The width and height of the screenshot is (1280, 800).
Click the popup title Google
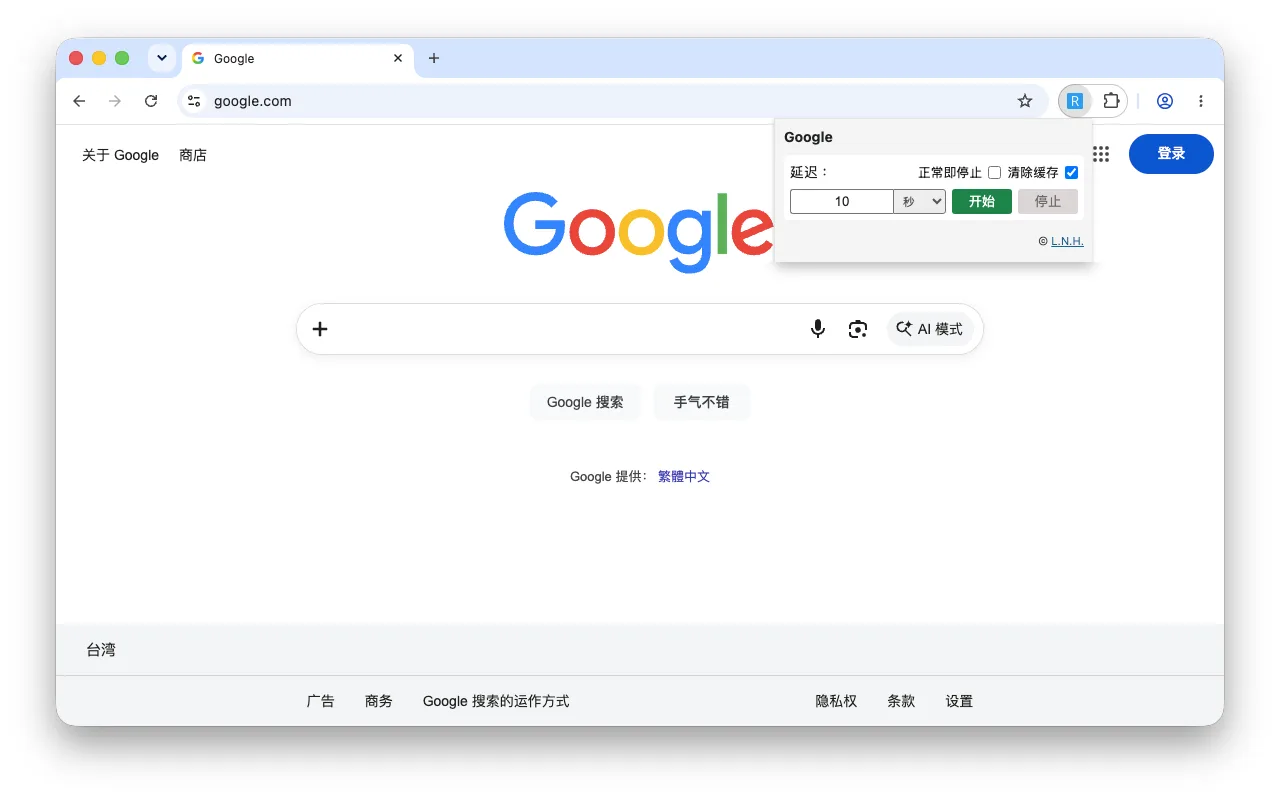point(808,137)
